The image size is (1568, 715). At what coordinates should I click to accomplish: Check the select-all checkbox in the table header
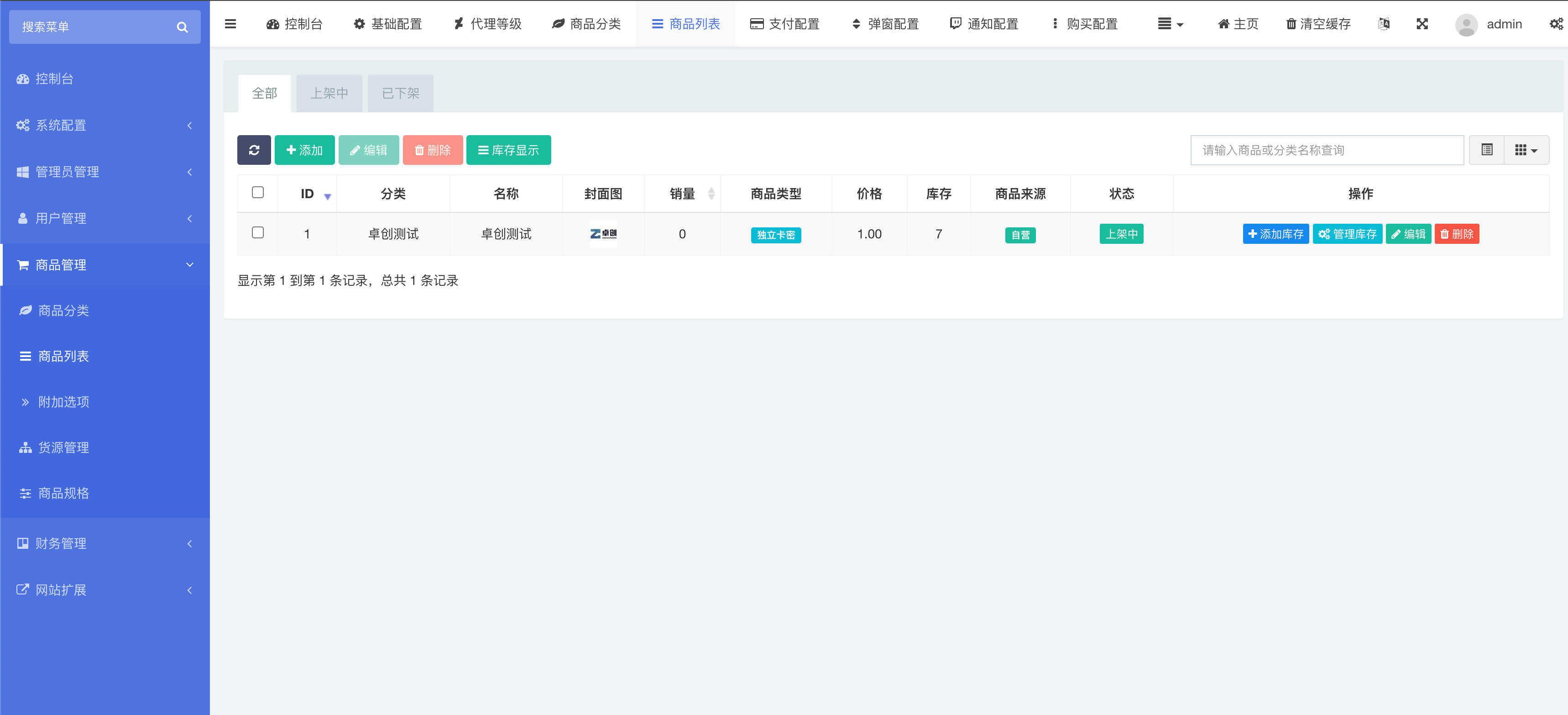(257, 193)
